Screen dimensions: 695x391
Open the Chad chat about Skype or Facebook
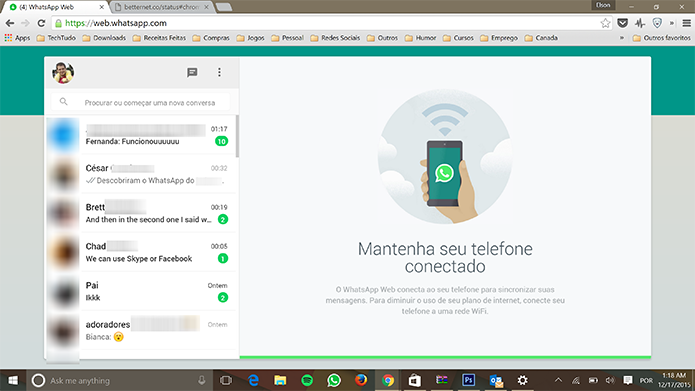coord(141,252)
